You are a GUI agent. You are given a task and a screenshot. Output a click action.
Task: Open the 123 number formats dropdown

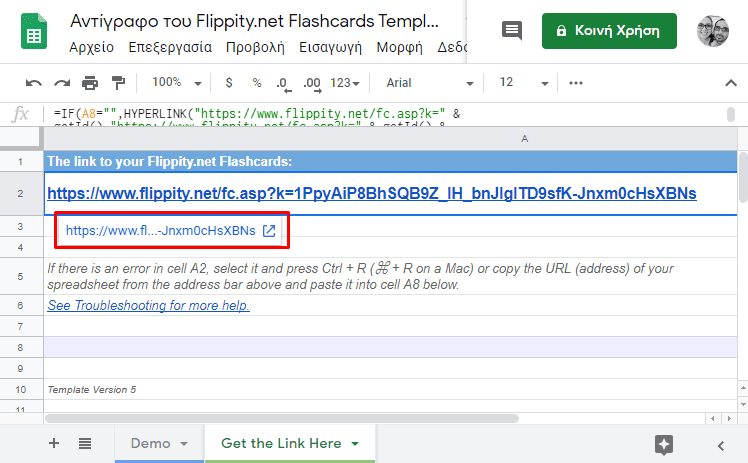(345, 83)
